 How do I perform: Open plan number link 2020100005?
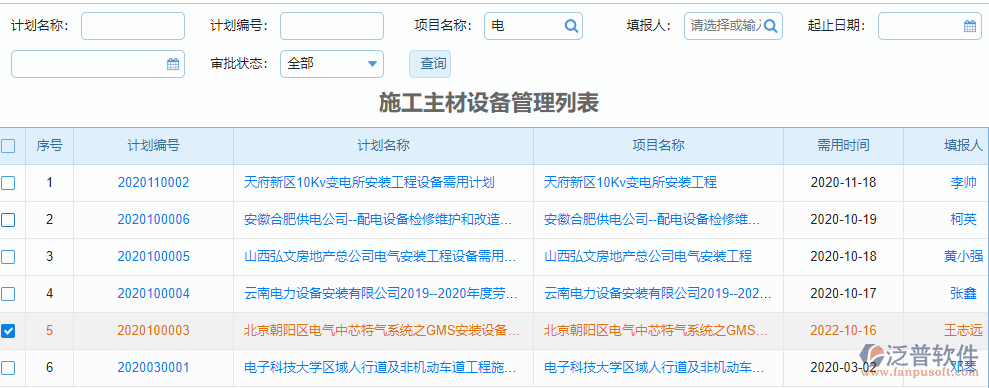click(x=153, y=257)
